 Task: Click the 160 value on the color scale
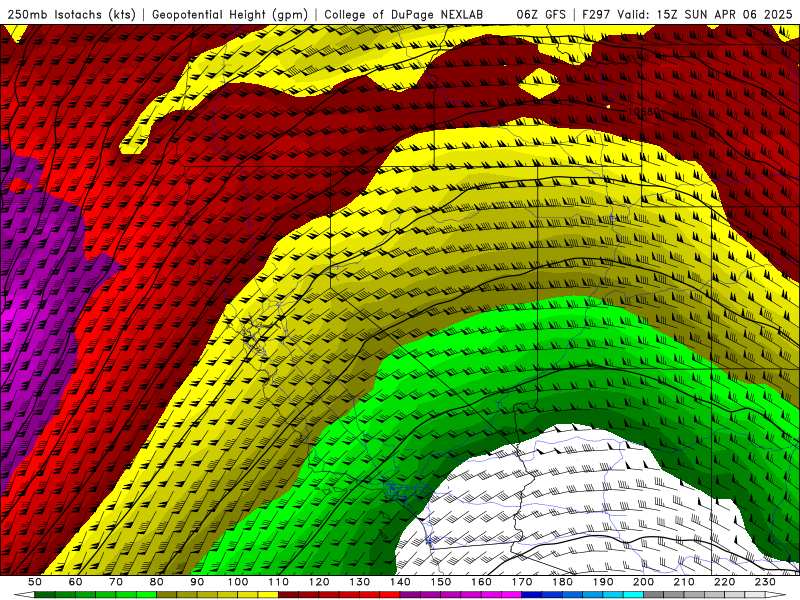pos(481,582)
